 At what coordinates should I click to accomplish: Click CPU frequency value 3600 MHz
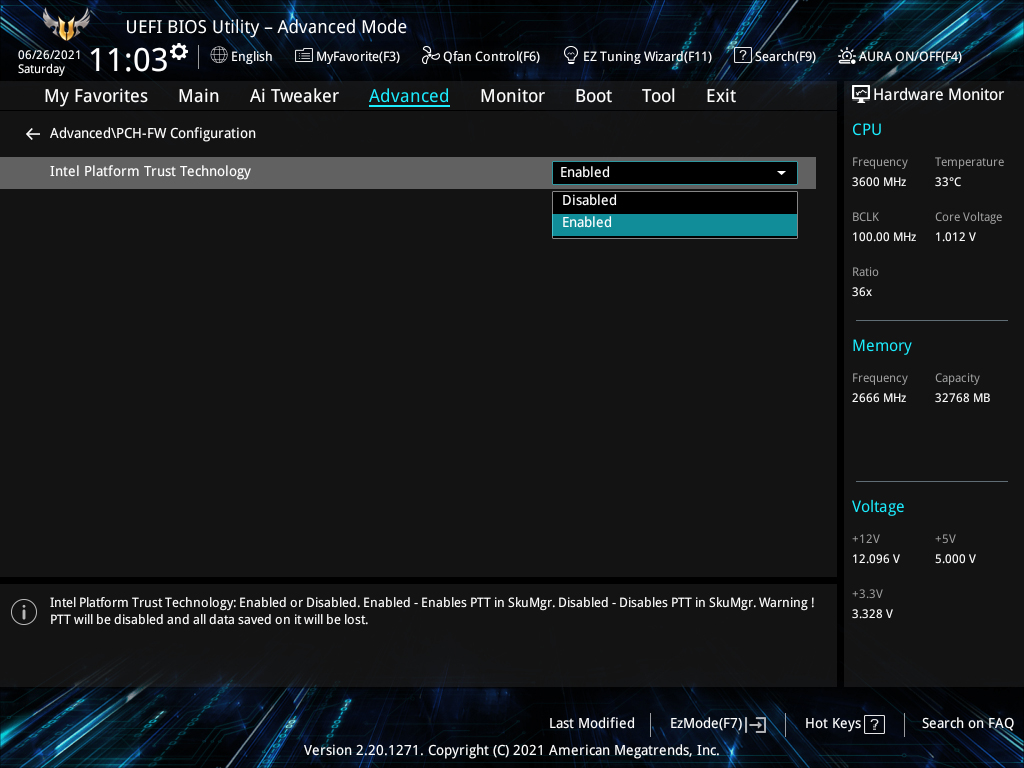(x=878, y=182)
